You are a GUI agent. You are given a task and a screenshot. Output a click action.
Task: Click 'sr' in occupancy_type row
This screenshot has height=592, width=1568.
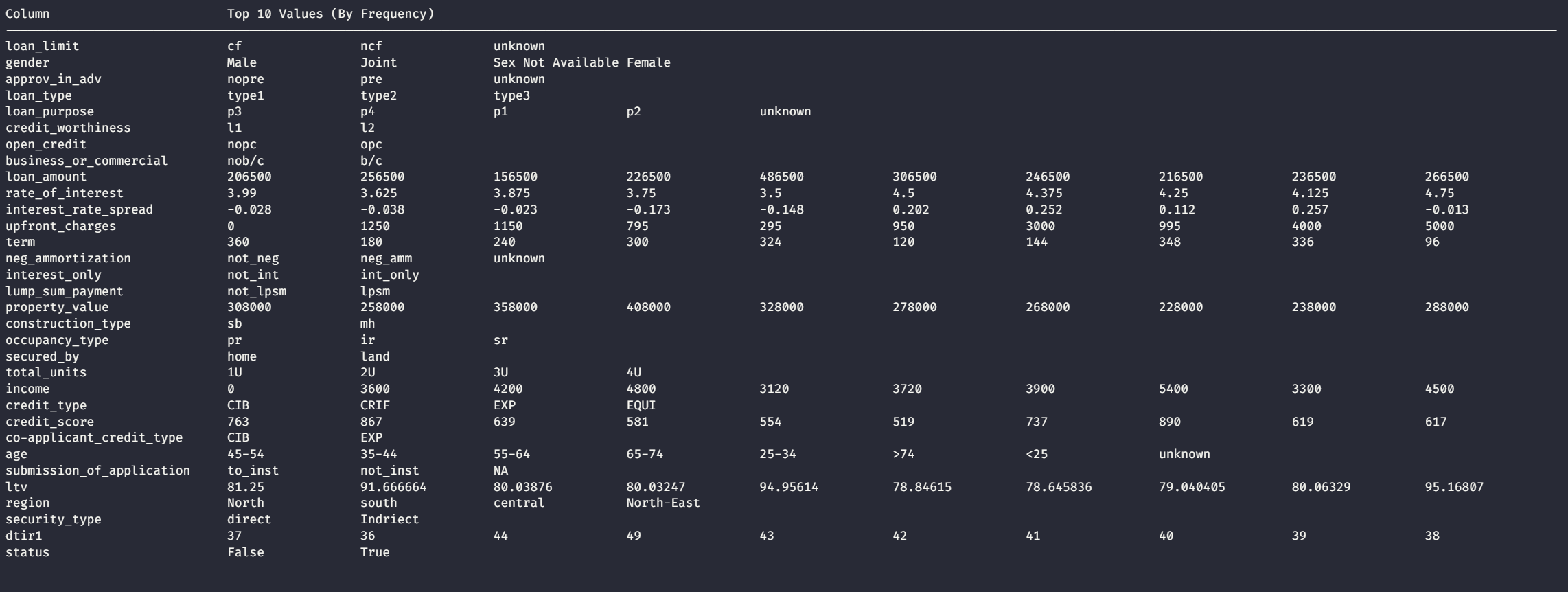(x=500, y=340)
